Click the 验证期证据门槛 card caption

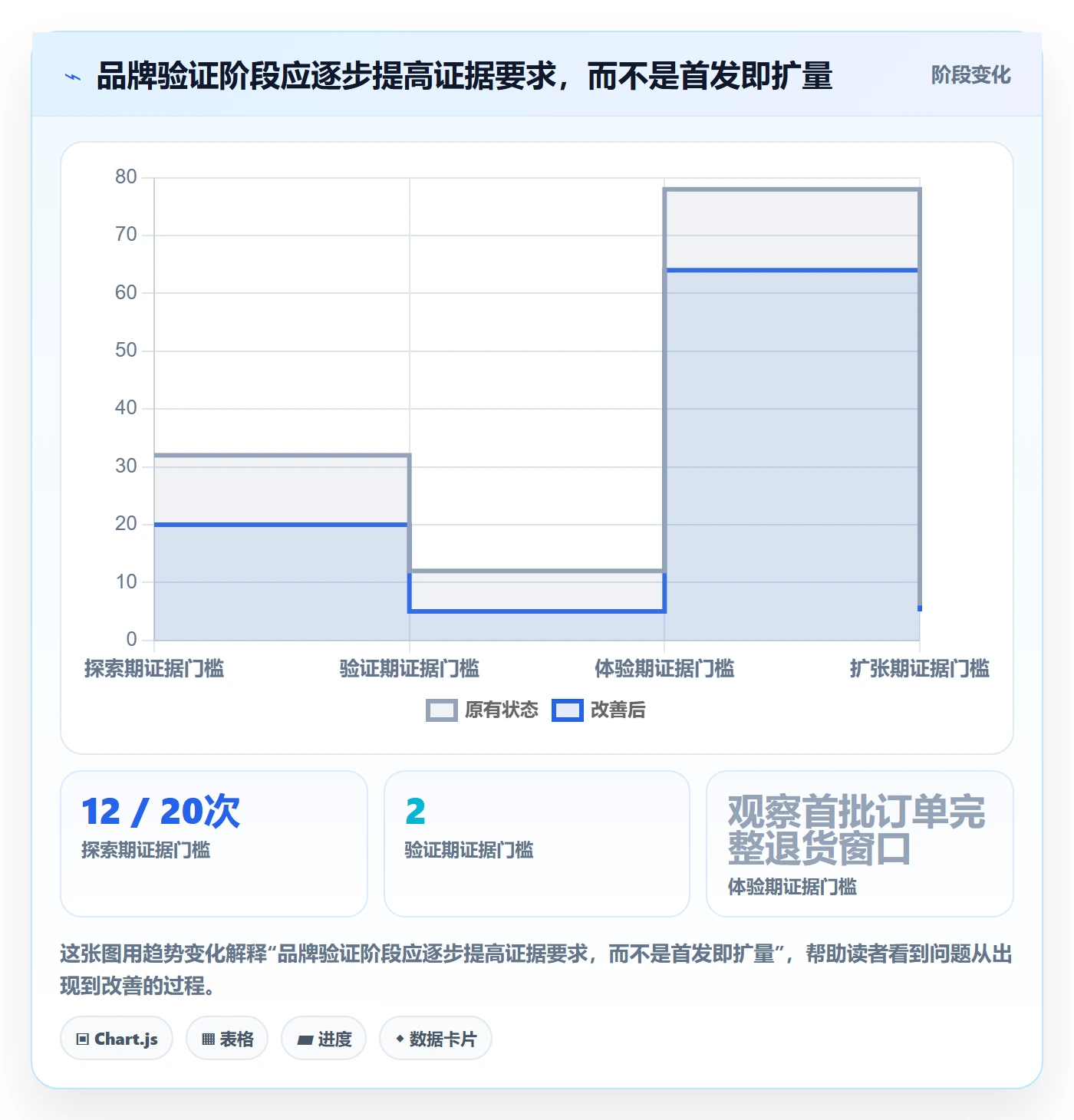point(469,850)
